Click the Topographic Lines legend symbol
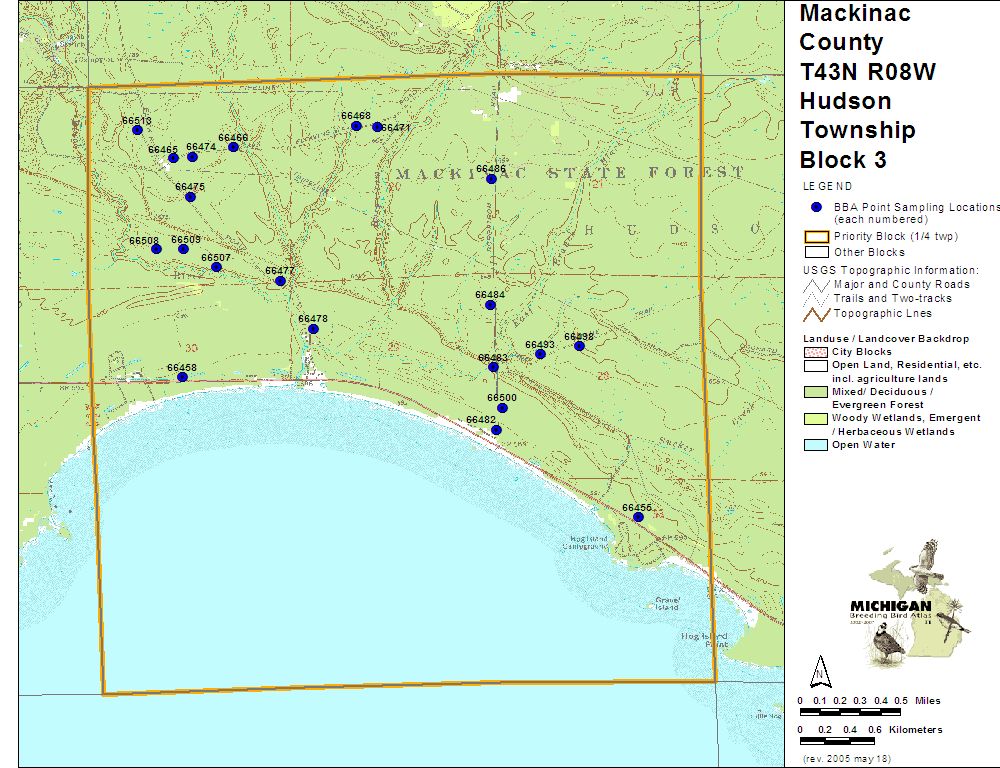 pos(816,314)
